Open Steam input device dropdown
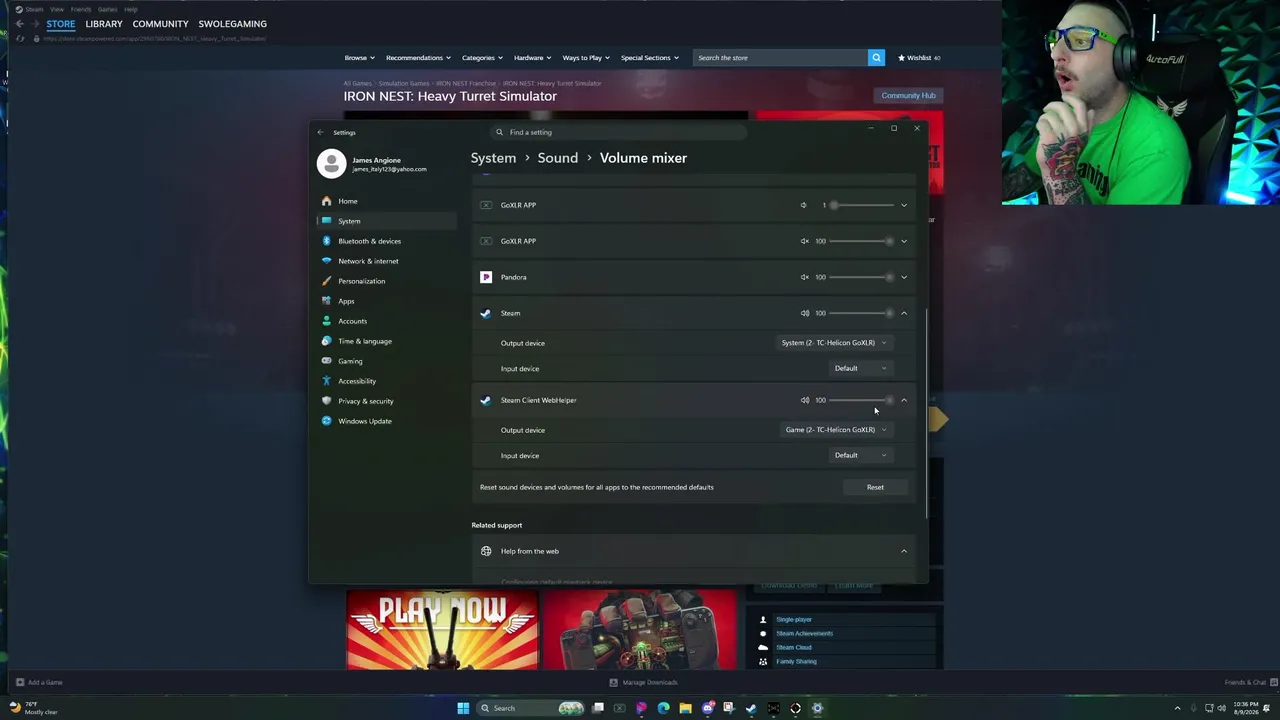 tap(860, 369)
